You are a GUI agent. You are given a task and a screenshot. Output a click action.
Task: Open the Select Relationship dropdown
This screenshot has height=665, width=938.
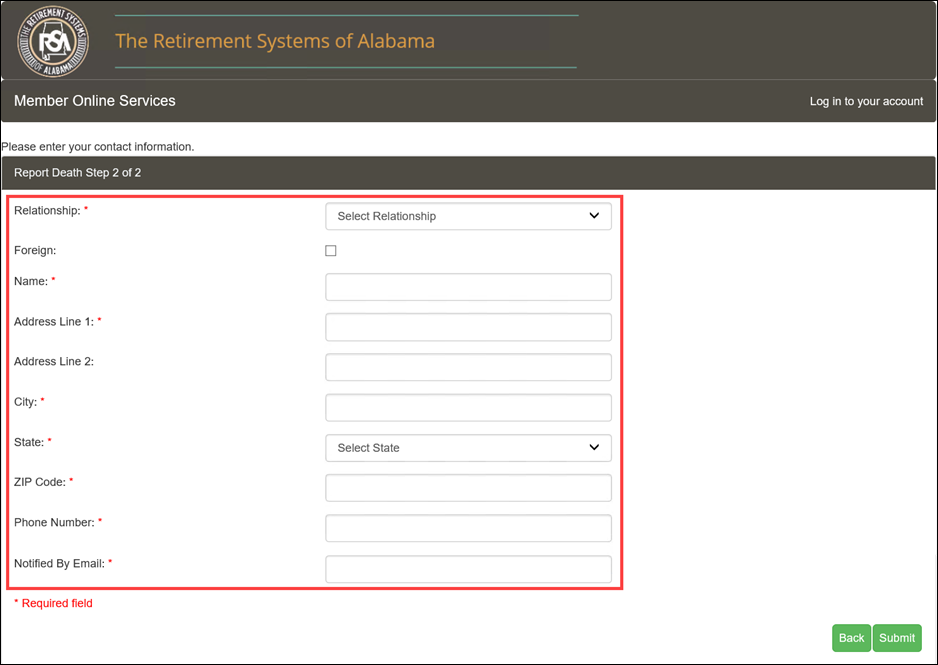click(x=468, y=216)
